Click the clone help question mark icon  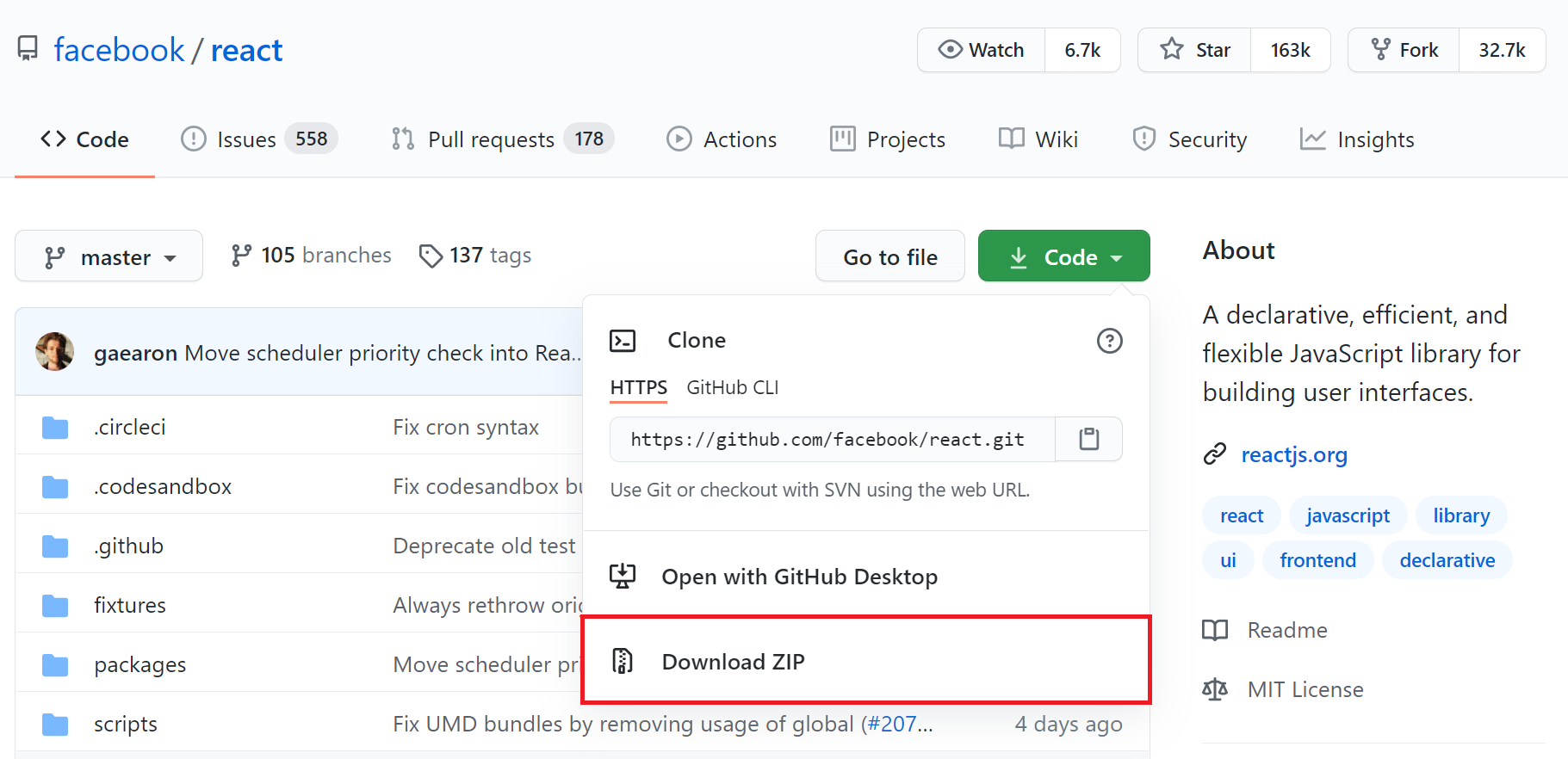[1109, 341]
